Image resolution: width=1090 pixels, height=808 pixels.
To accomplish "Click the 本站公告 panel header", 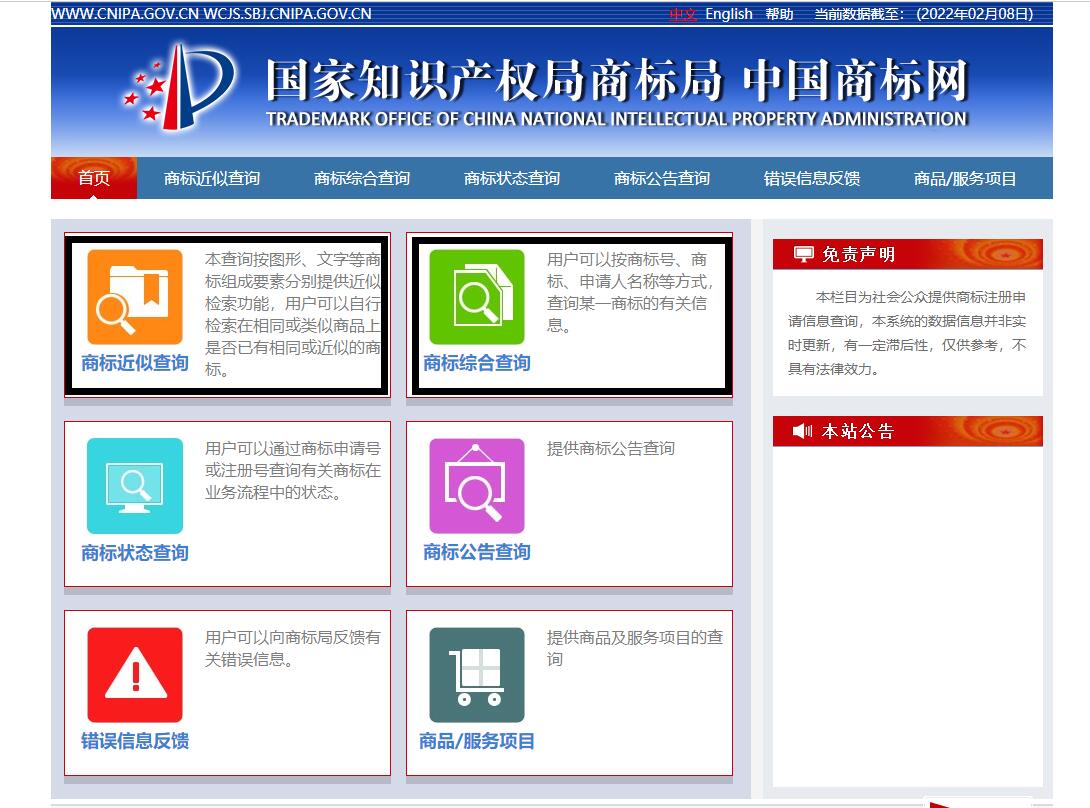I will 908,431.
